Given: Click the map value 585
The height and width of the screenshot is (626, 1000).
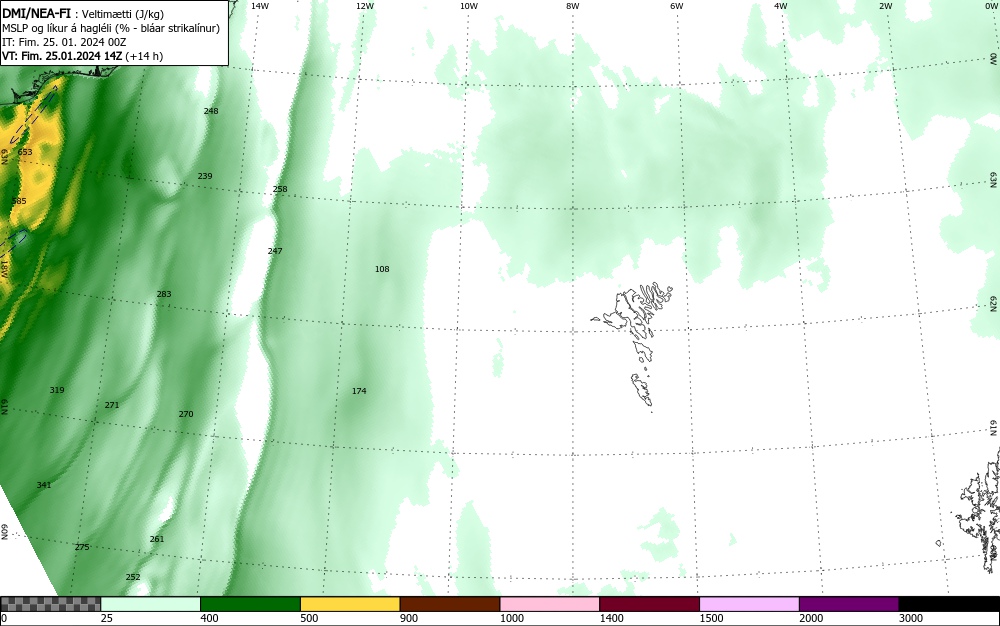Looking at the screenshot, I should [x=19, y=201].
